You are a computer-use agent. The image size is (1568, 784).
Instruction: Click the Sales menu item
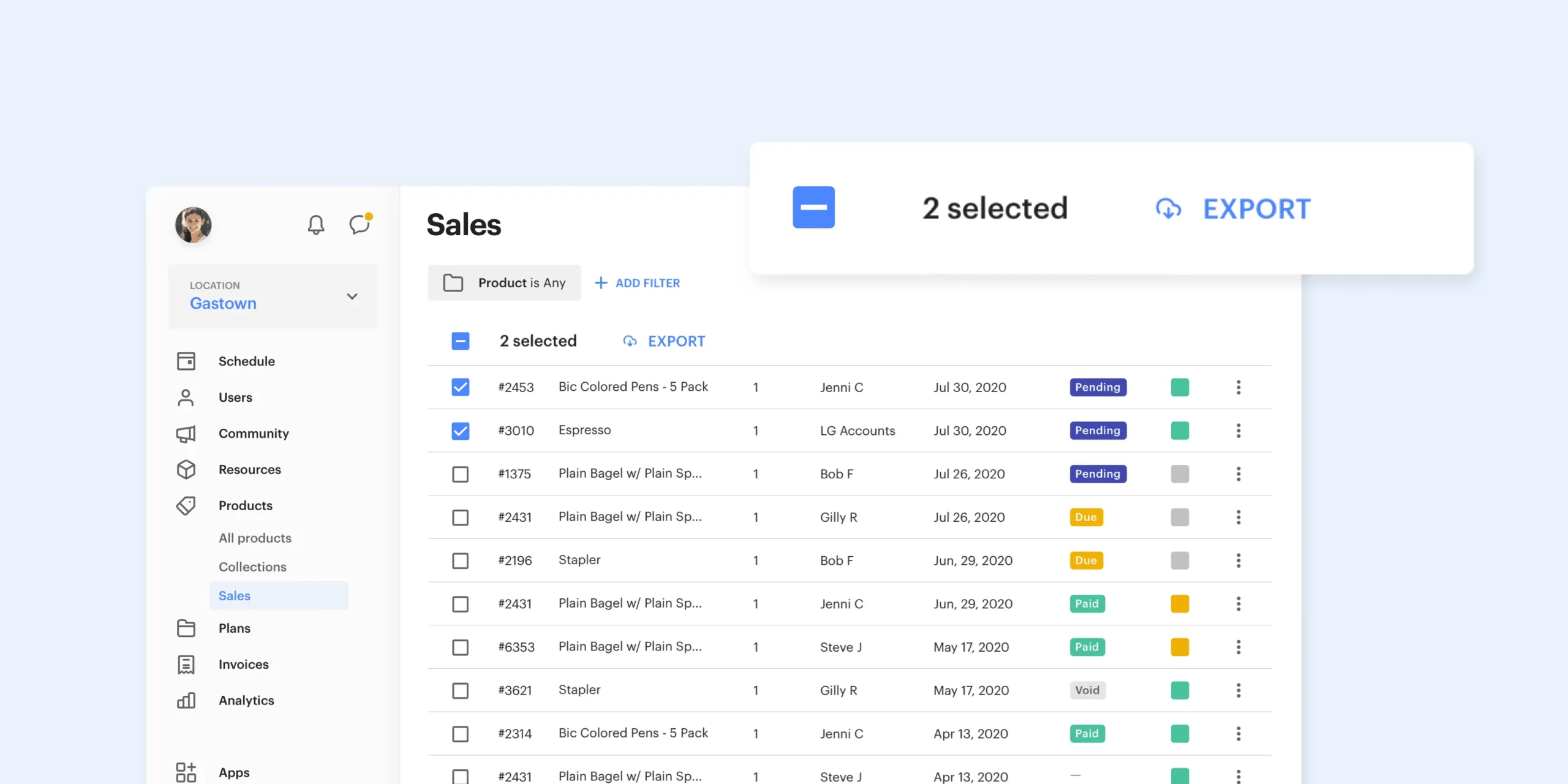[234, 595]
